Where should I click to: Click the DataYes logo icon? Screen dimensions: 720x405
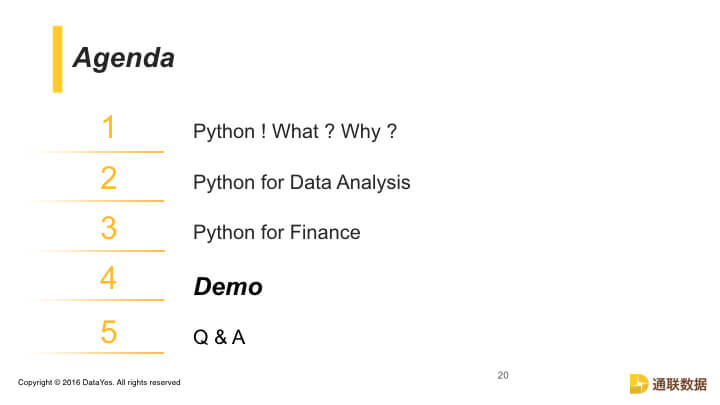[639, 384]
